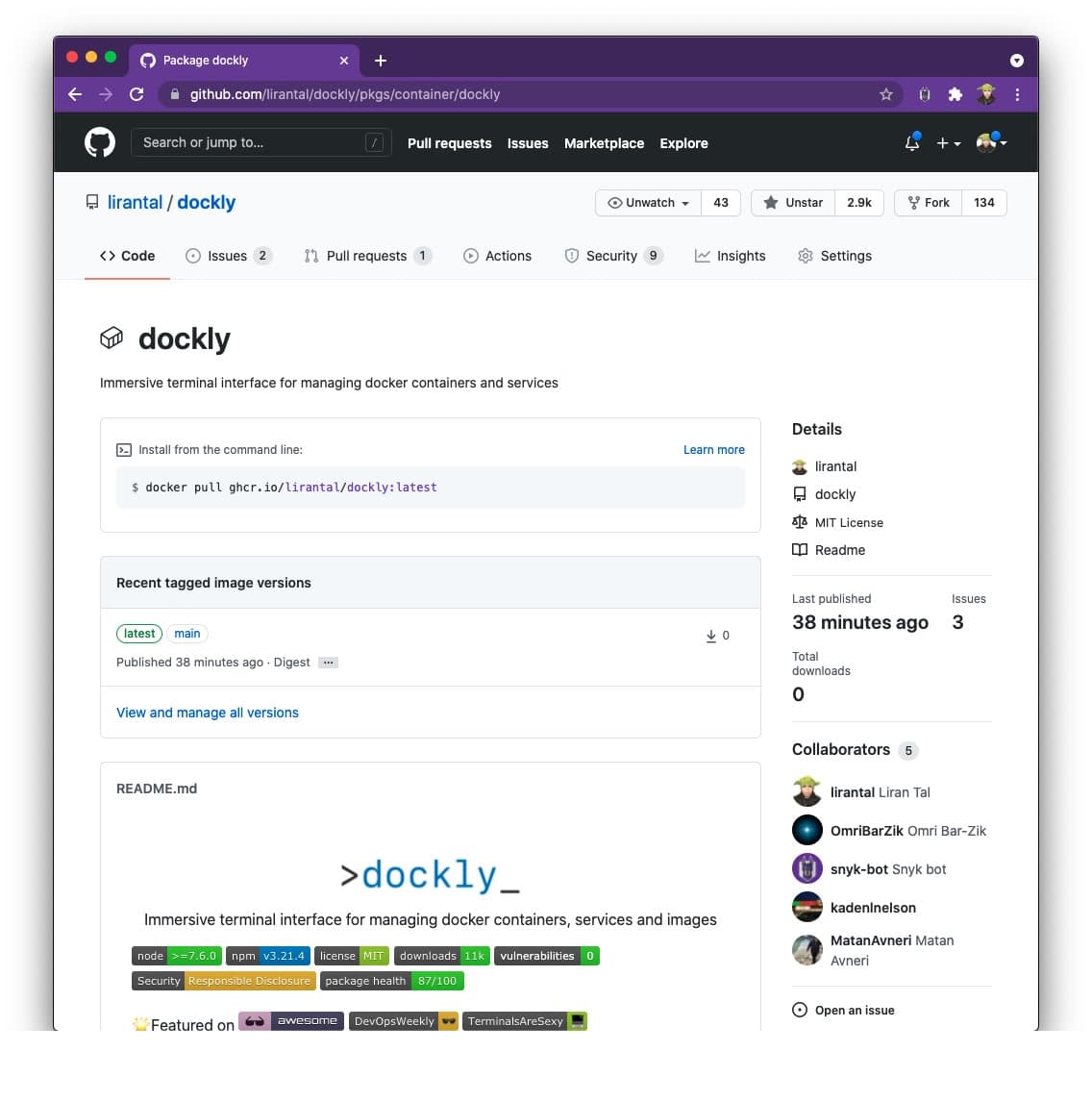The width and height of the screenshot is (1092, 1102).
Task: Click the OmriBarZik collaborator avatar
Action: pyautogui.click(x=807, y=830)
